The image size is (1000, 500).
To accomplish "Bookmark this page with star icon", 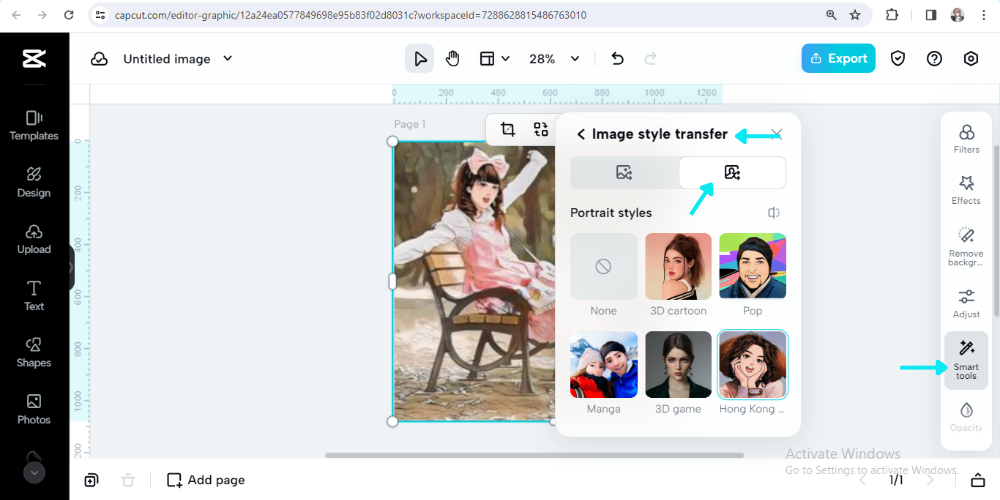I will click(x=855, y=15).
